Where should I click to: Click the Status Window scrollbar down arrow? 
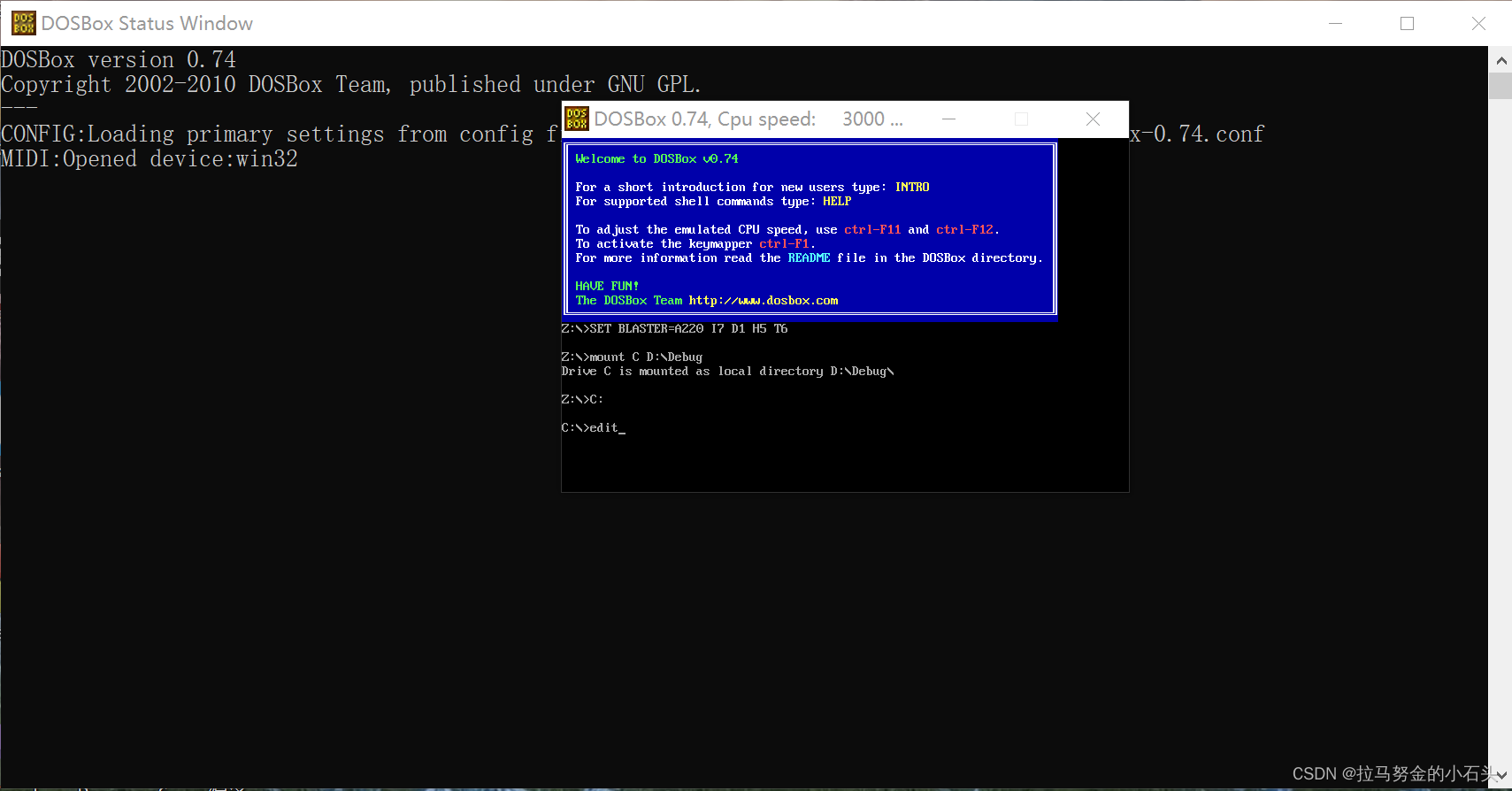1500,776
